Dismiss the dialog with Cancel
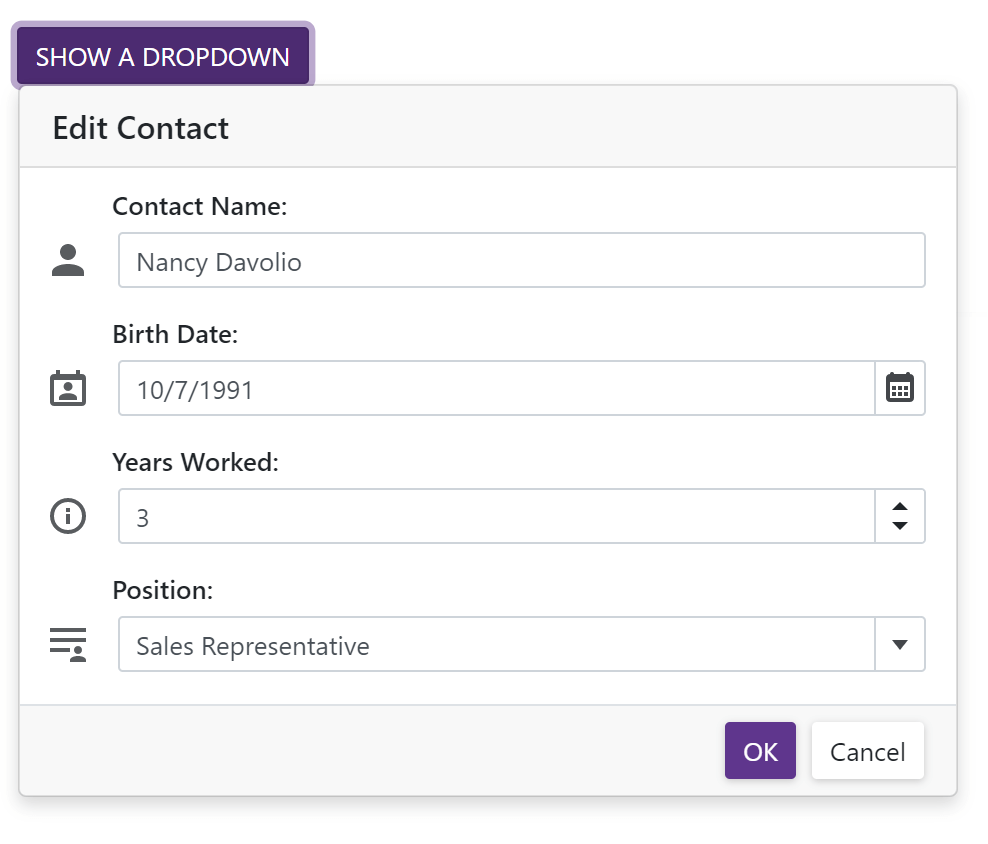This screenshot has height=844, width=988. click(x=867, y=750)
